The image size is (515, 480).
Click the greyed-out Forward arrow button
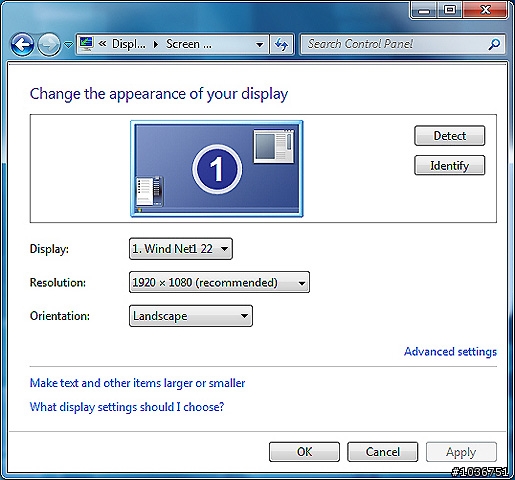(49, 44)
